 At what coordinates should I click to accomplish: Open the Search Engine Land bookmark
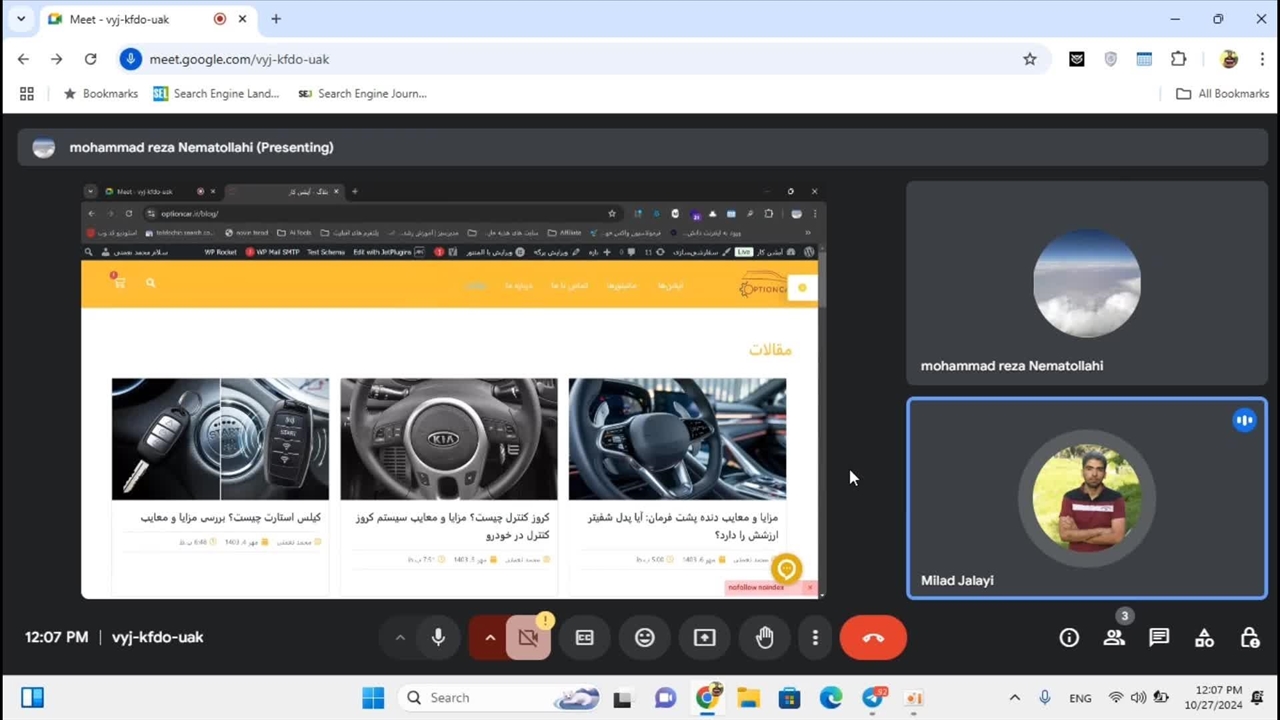pos(216,94)
